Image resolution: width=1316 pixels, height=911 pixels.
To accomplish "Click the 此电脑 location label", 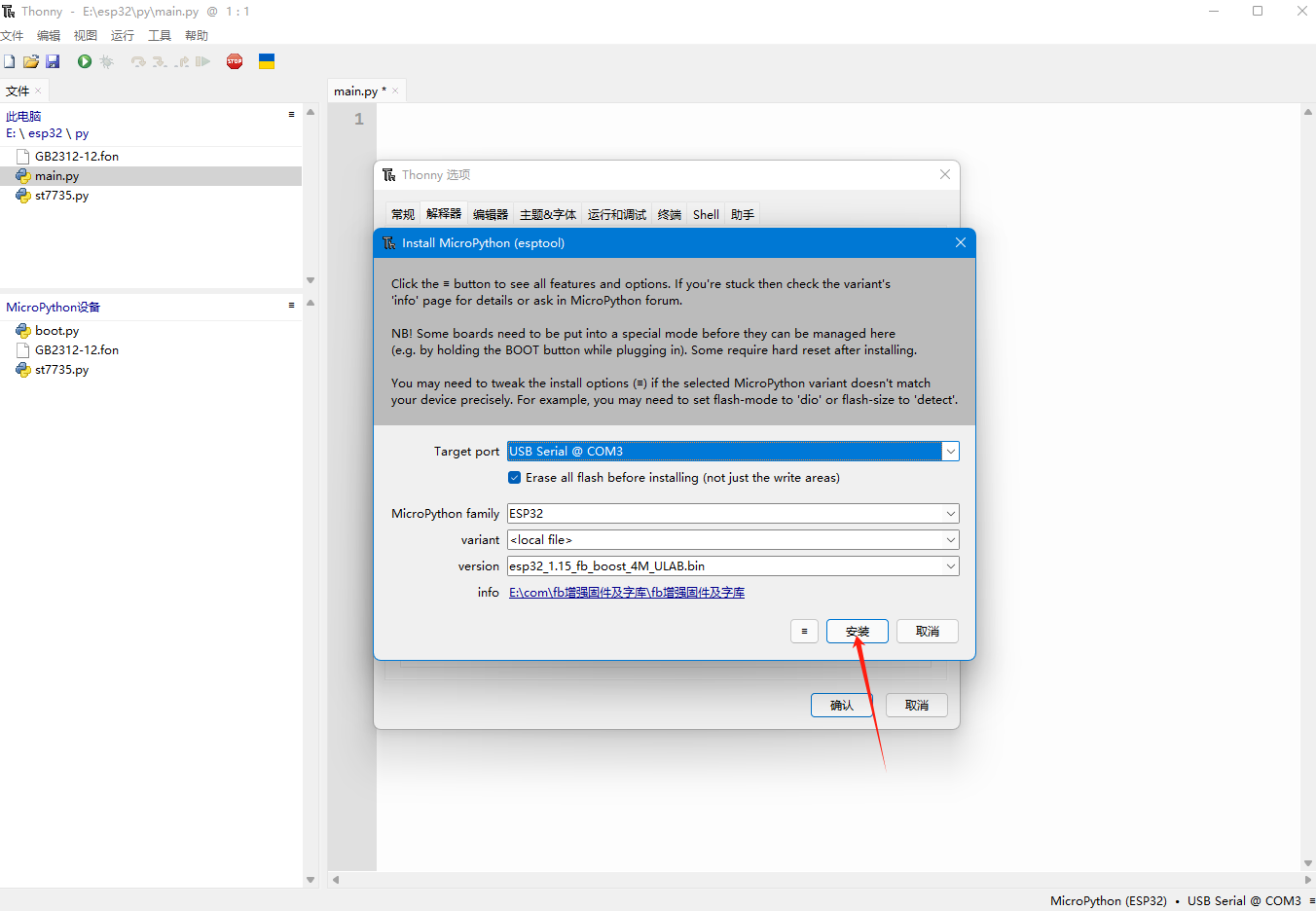I will (23, 116).
